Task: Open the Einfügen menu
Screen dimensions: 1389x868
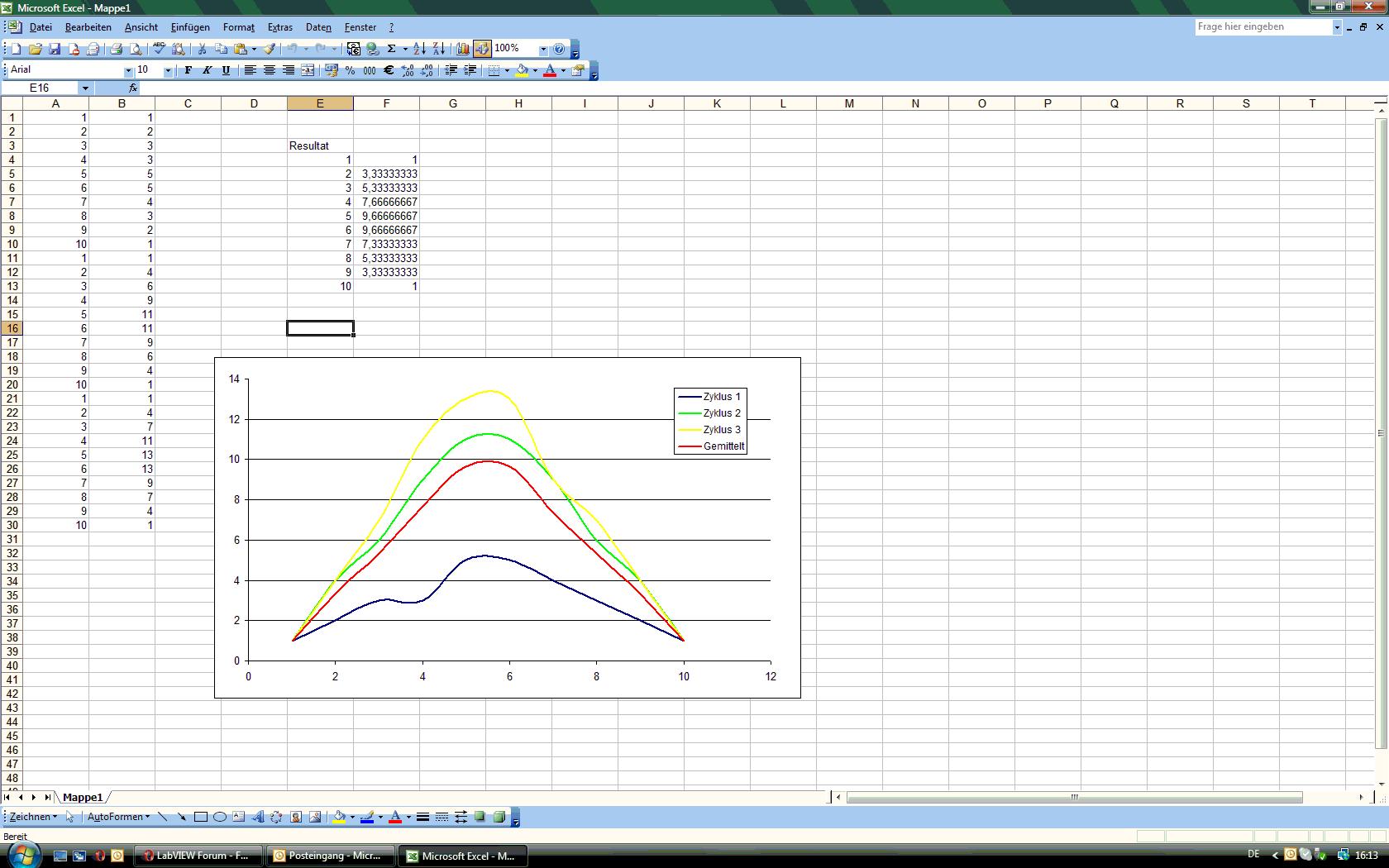Action: pos(190,27)
